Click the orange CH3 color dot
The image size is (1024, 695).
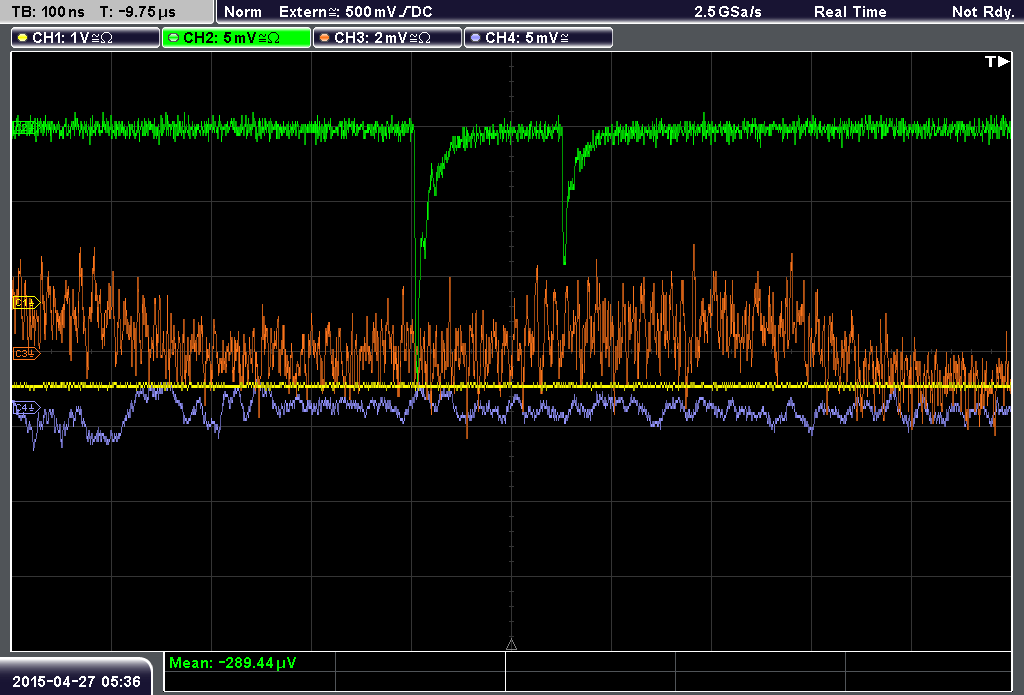pos(325,38)
